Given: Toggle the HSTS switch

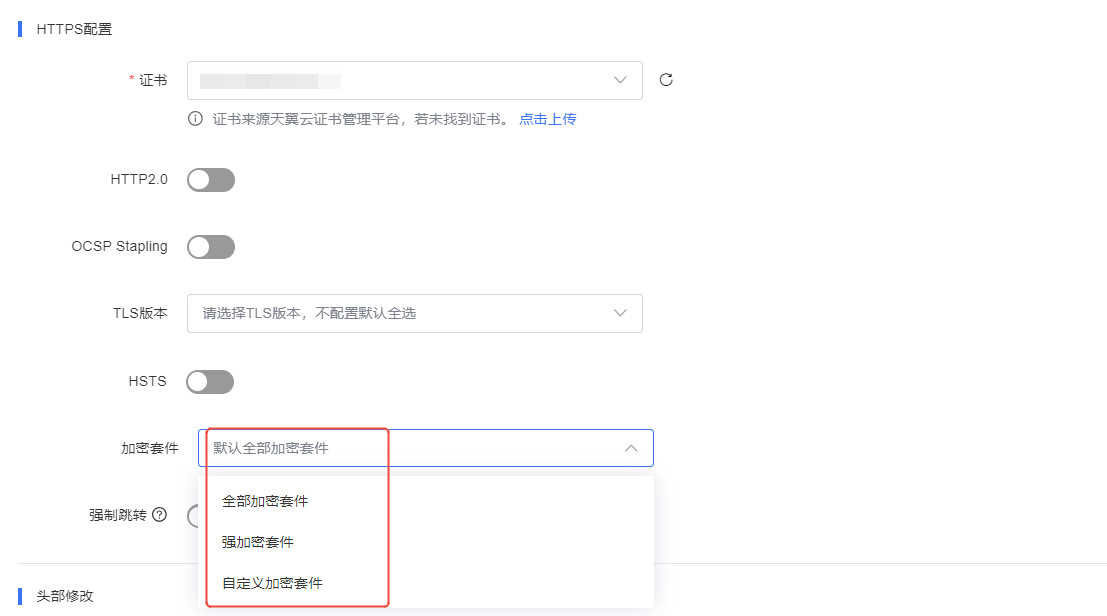Looking at the screenshot, I should pyautogui.click(x=210, y=382).
